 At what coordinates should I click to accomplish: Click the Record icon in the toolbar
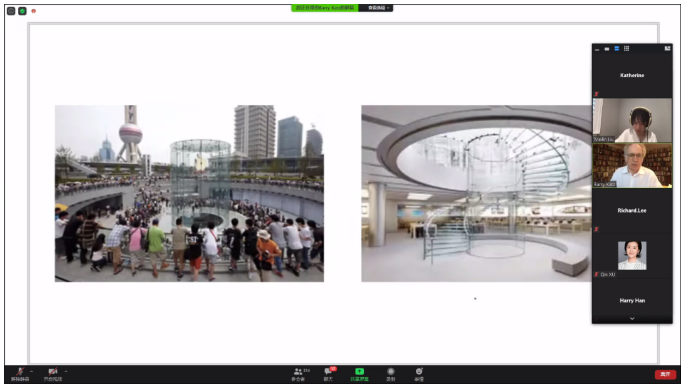(391, 374)
